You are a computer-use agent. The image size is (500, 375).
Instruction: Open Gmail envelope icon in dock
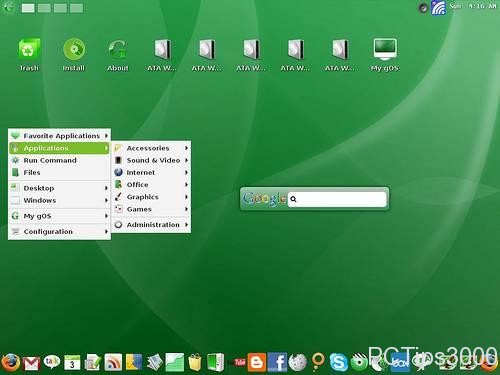[32, 363]
